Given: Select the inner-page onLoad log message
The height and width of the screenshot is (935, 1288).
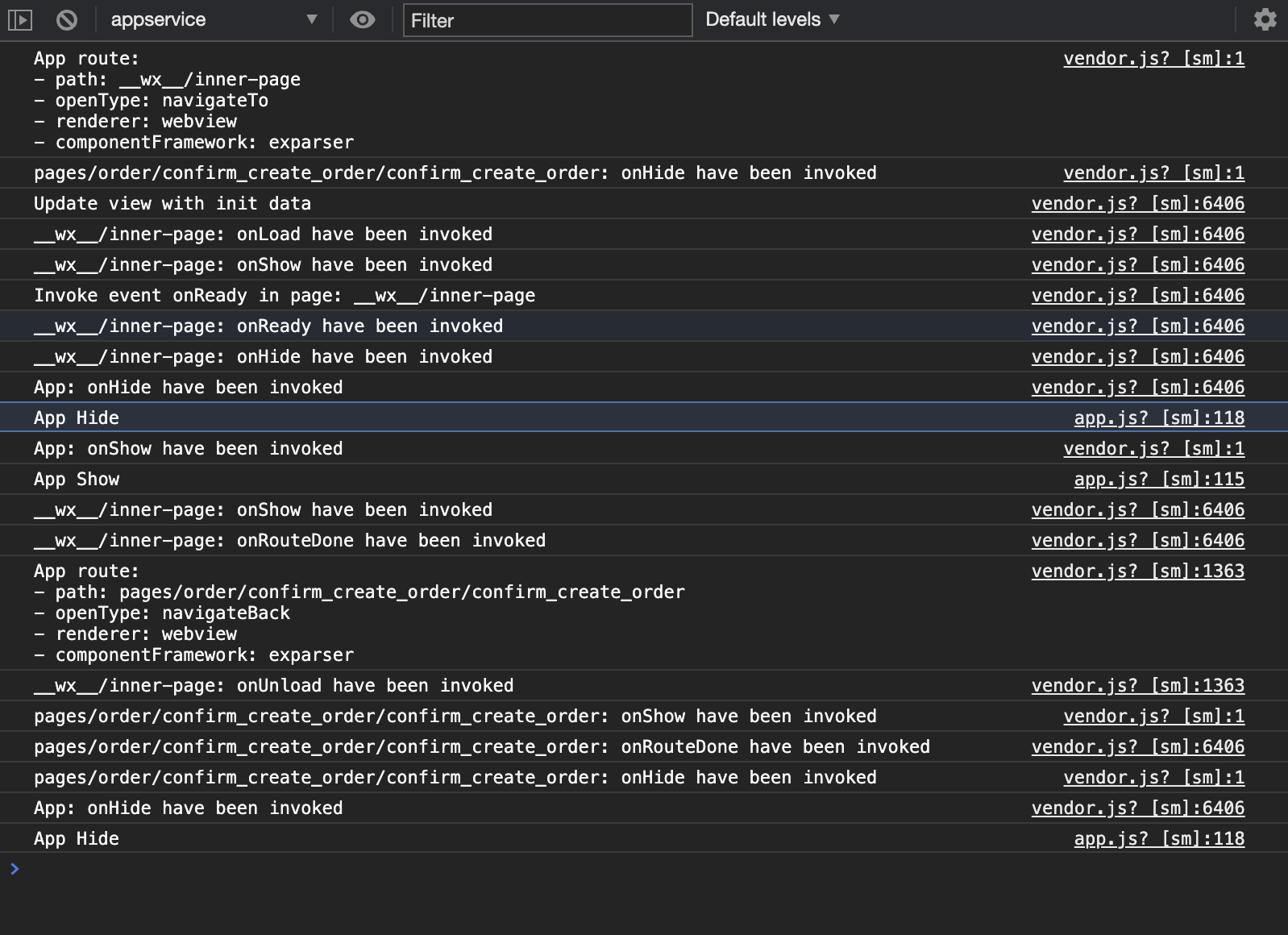Looking at the screenshot, I should point(263,235).
